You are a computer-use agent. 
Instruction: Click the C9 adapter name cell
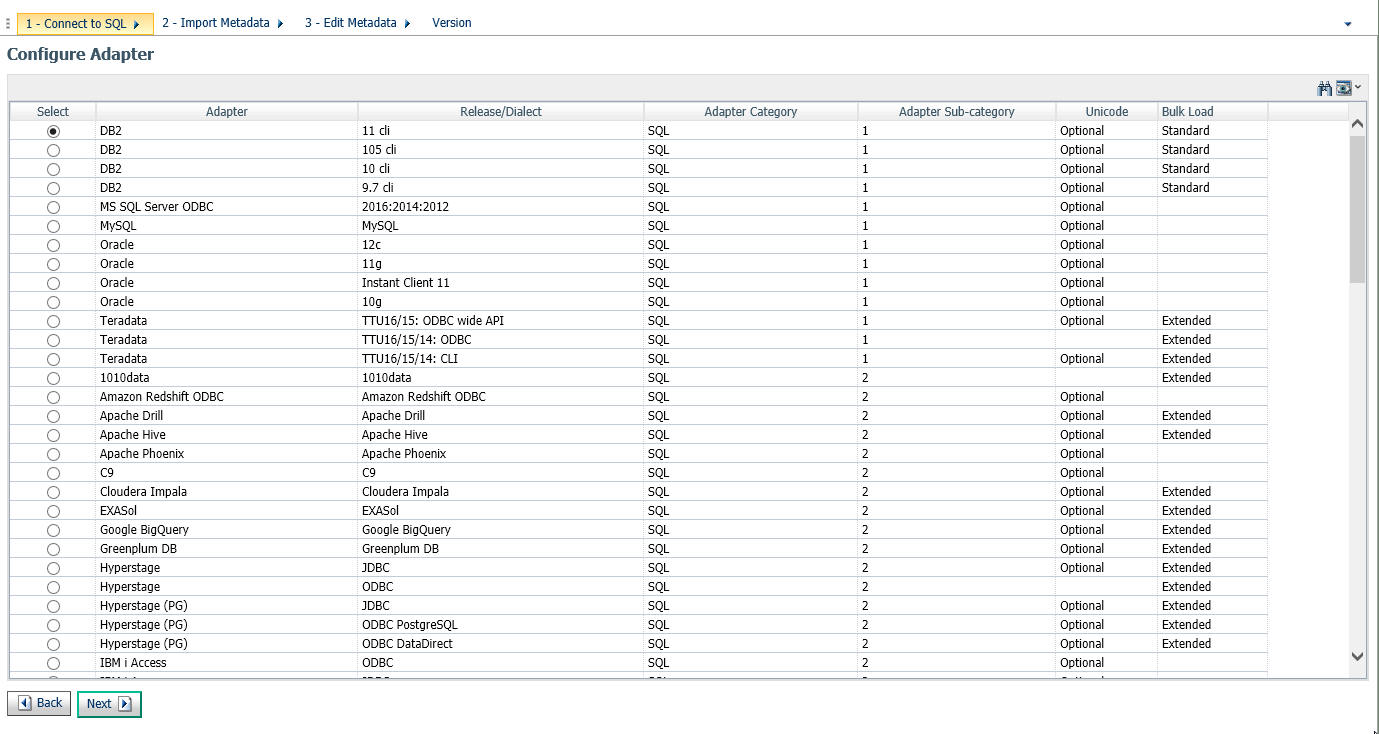click(x=227, y=473)
